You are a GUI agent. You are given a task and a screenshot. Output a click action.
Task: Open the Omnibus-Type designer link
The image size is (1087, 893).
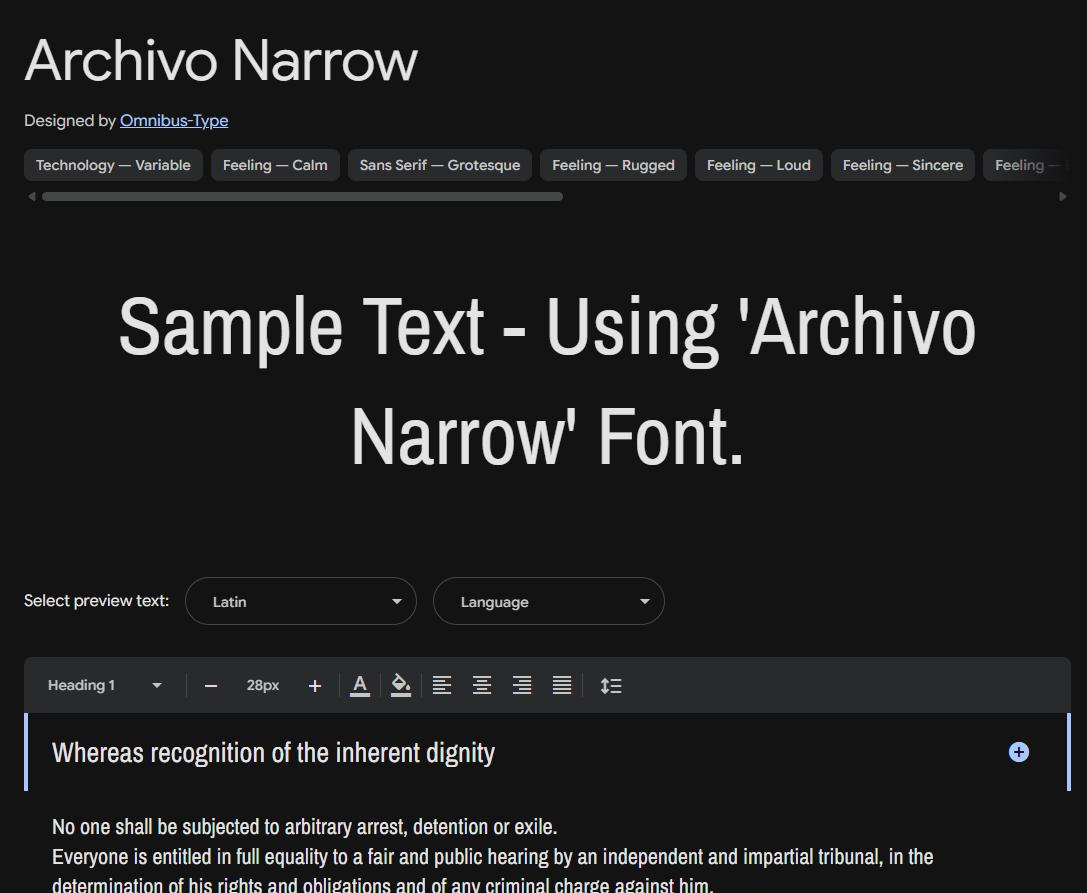(x=174, y=121)
